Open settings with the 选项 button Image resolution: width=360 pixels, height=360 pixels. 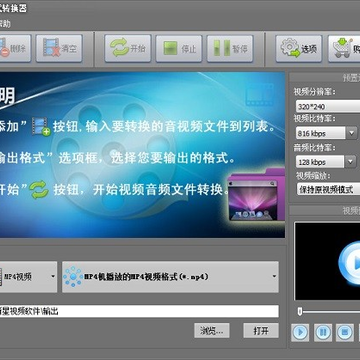299,48
